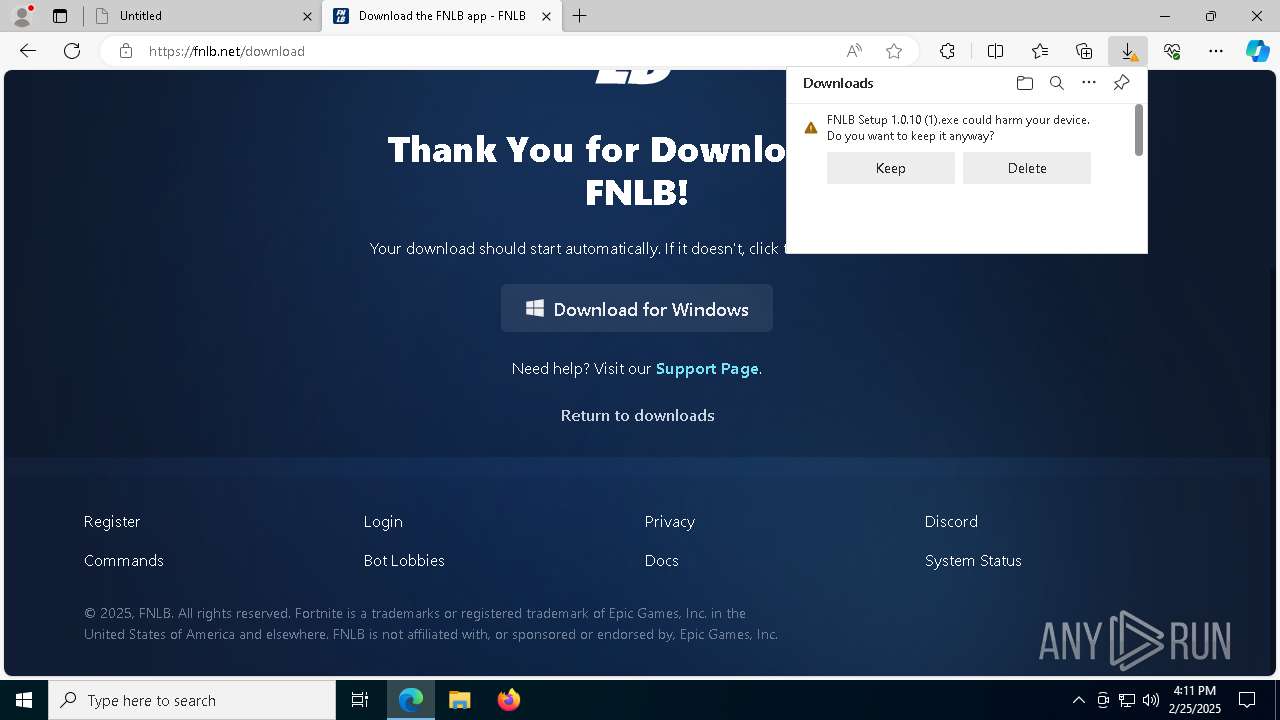The width and height of the screenshot is (1280, 720).
Task: Open Collections panel
Action: pyautogui.click(x=1084, y=51)
